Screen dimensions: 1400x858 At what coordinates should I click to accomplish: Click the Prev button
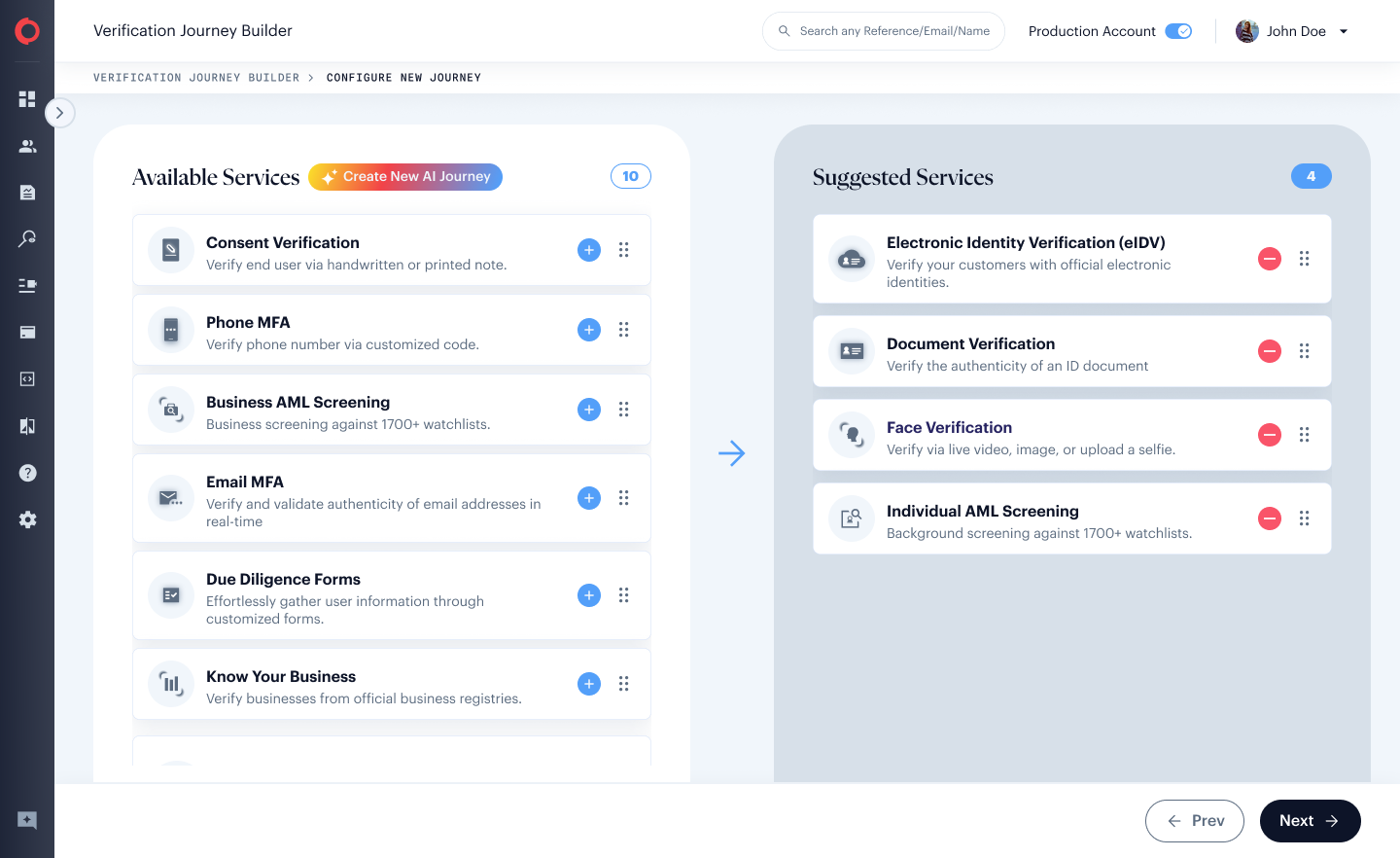coord(1195,821)
